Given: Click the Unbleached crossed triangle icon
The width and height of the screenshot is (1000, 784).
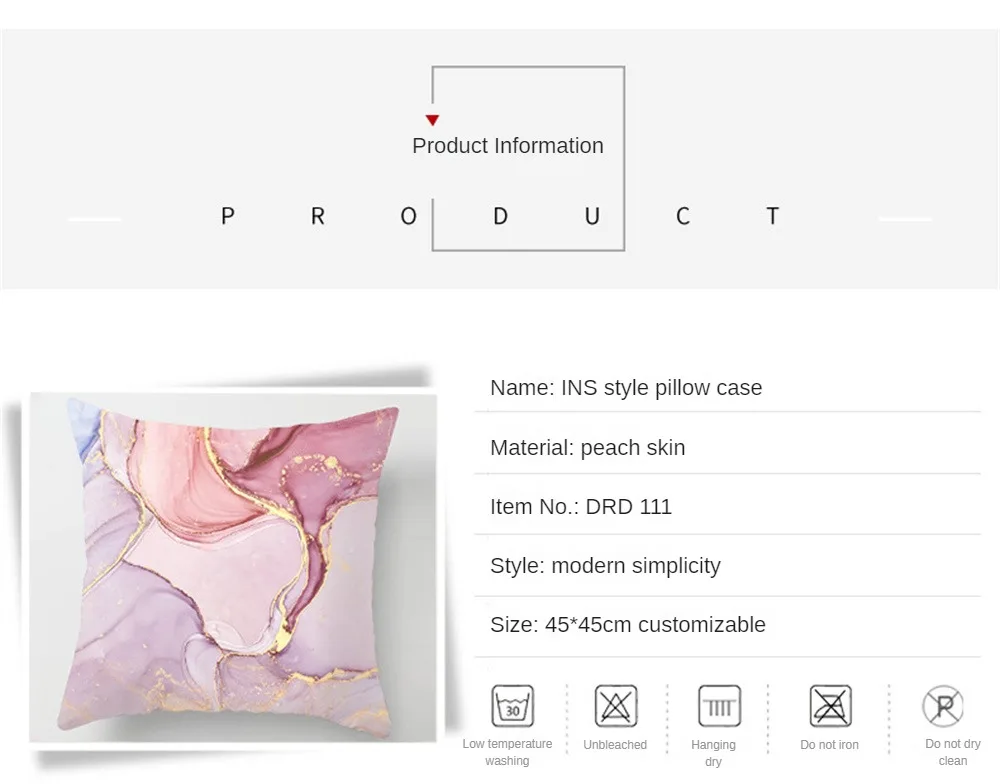Looking at the screenshot, I should 615,706.
